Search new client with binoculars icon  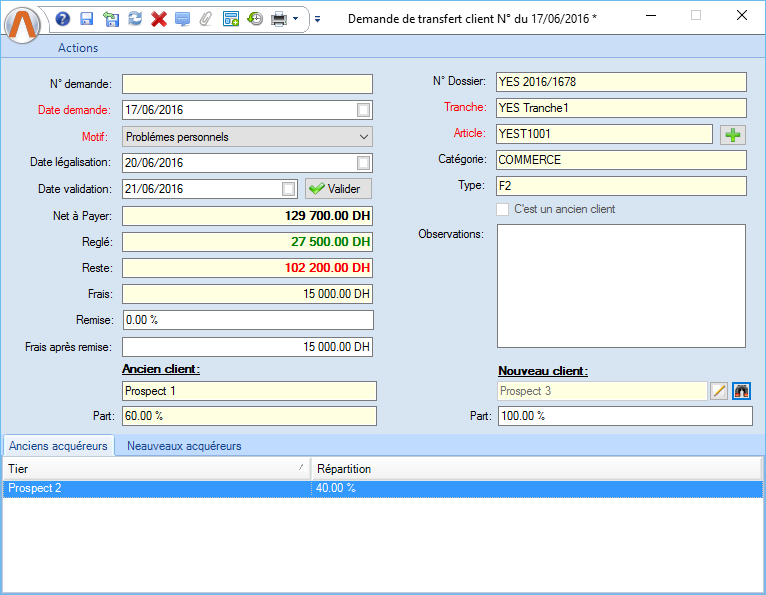point(741,391)
